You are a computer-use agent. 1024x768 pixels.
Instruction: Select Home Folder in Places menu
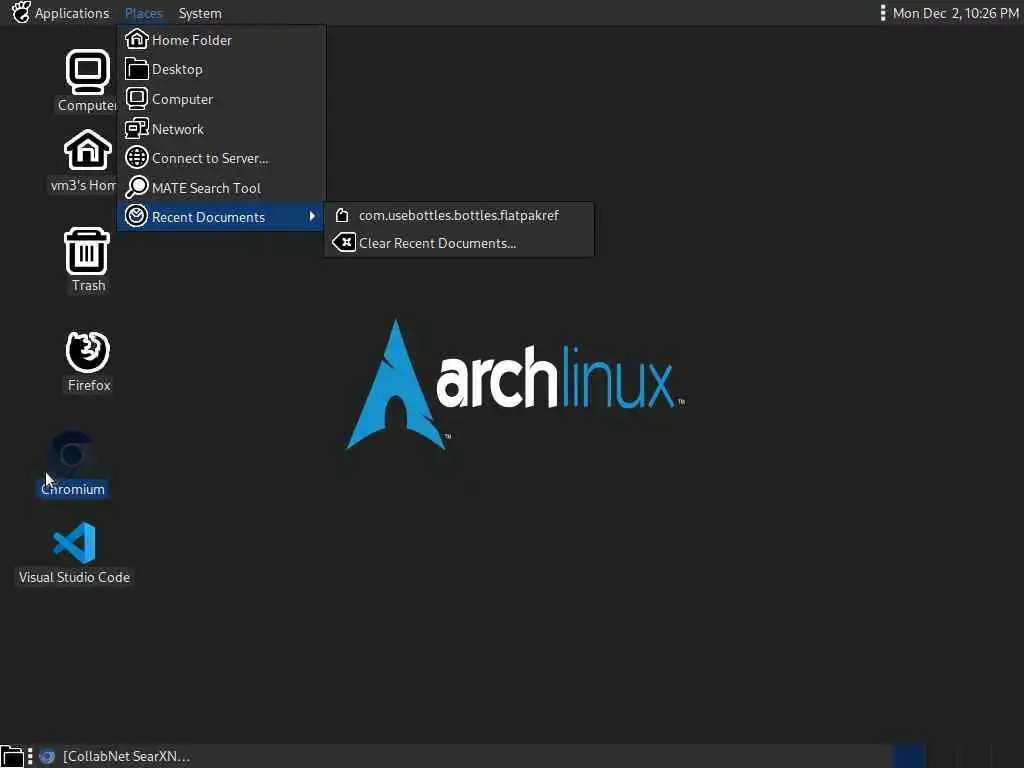(221, 40)
